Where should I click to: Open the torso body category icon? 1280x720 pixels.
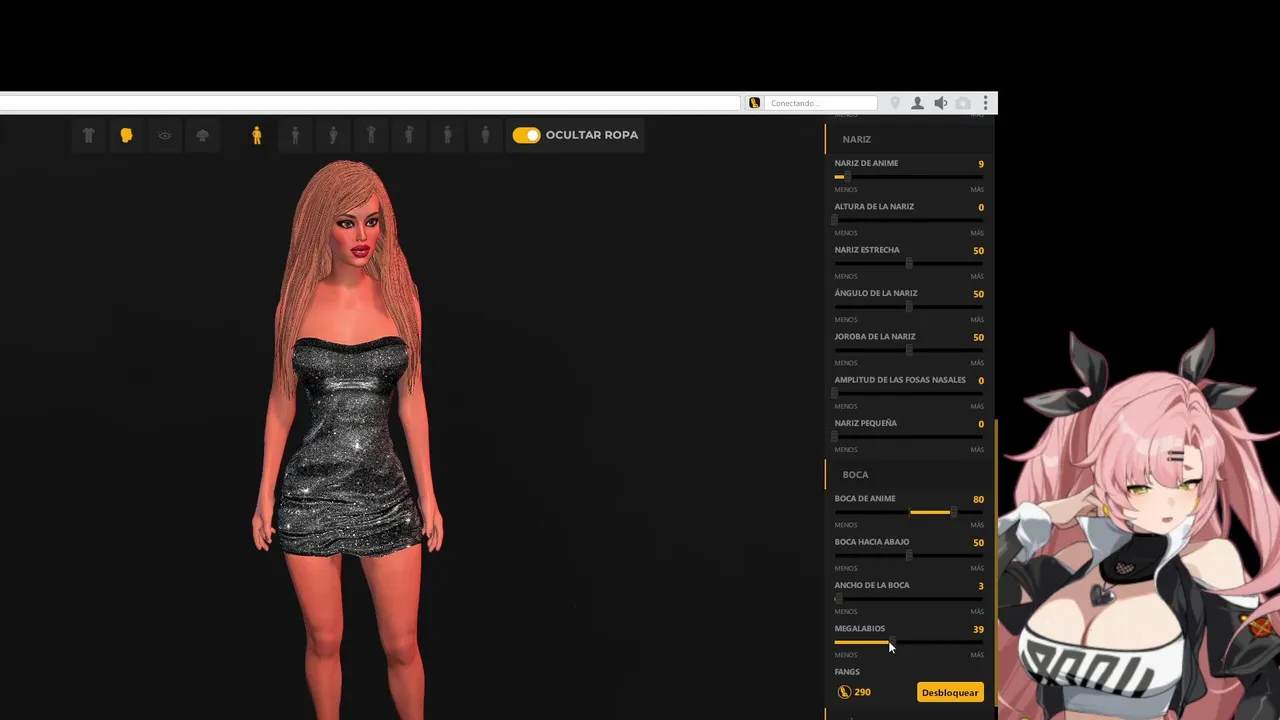pyautogui.click(x=202, y=135)
